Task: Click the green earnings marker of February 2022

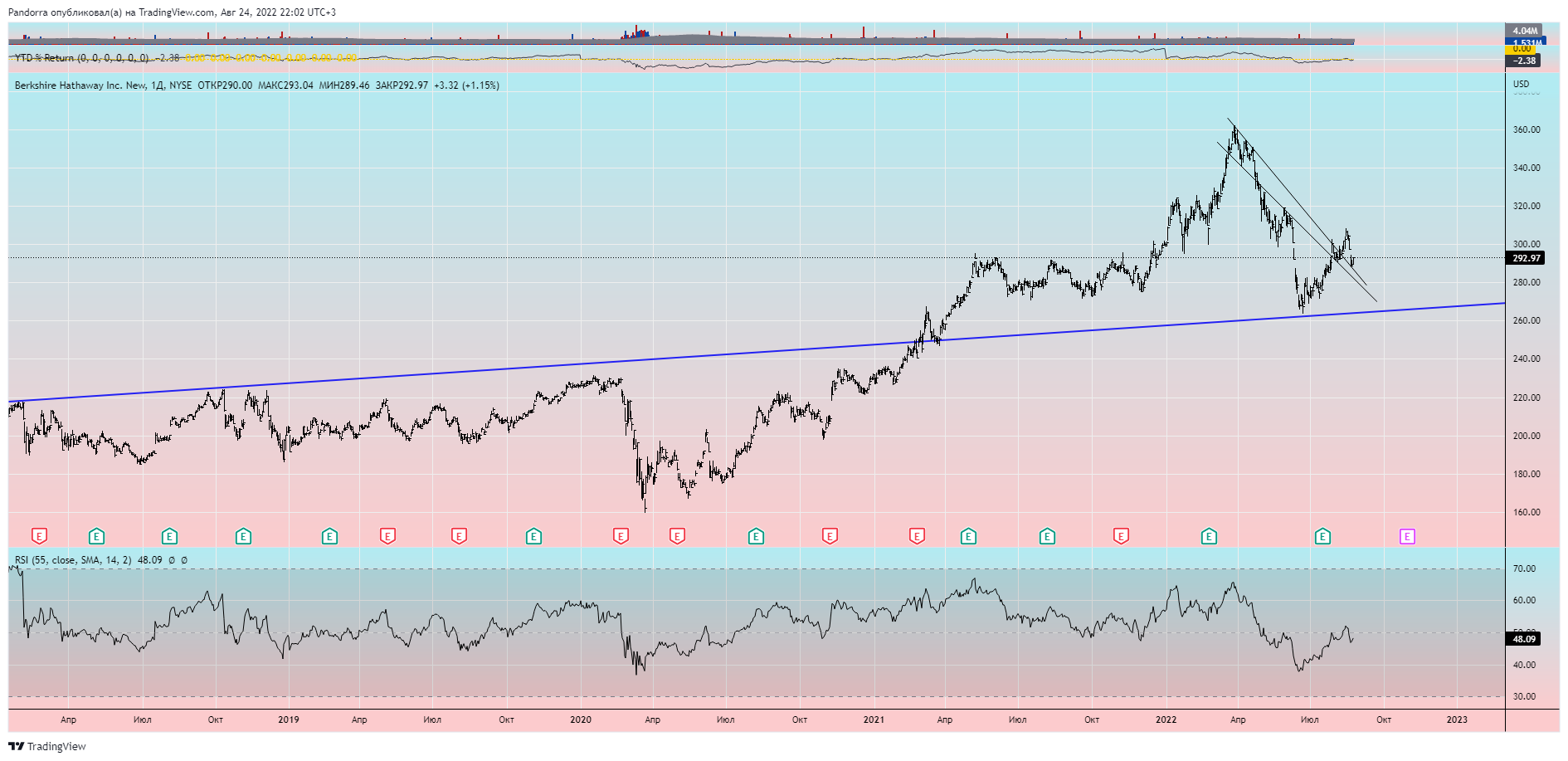Action: pos(1209,536)
